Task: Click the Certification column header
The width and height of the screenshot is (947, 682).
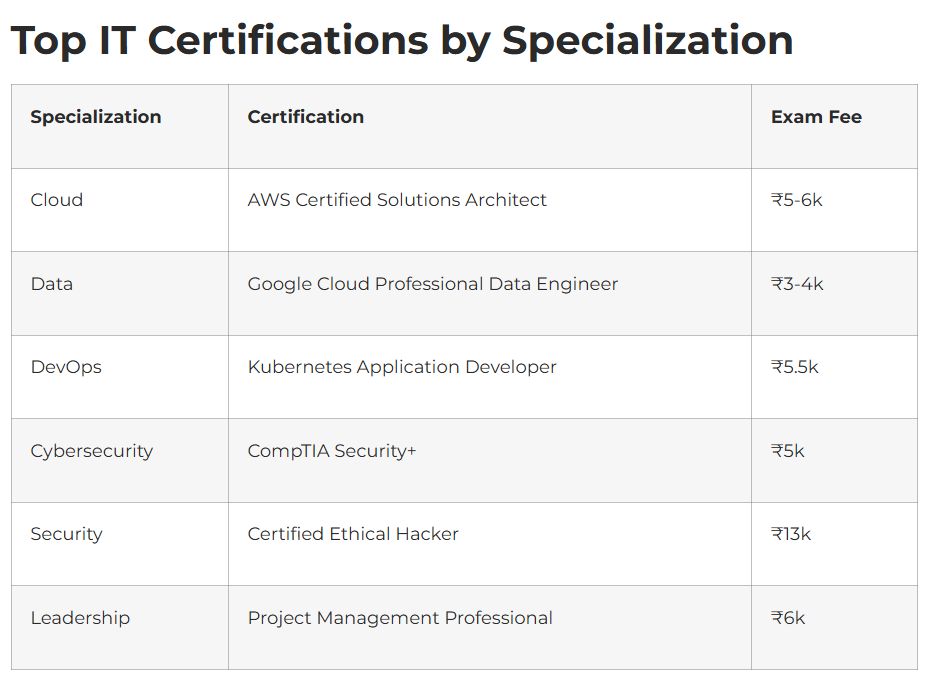Action: pyautogui.click(x=306, y=117)
